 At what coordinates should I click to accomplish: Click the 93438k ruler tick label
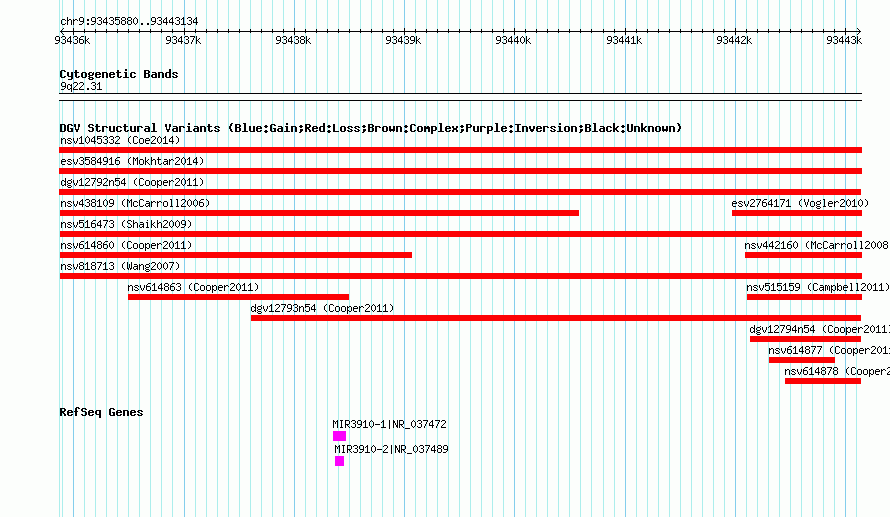click(x=293, y=40)
